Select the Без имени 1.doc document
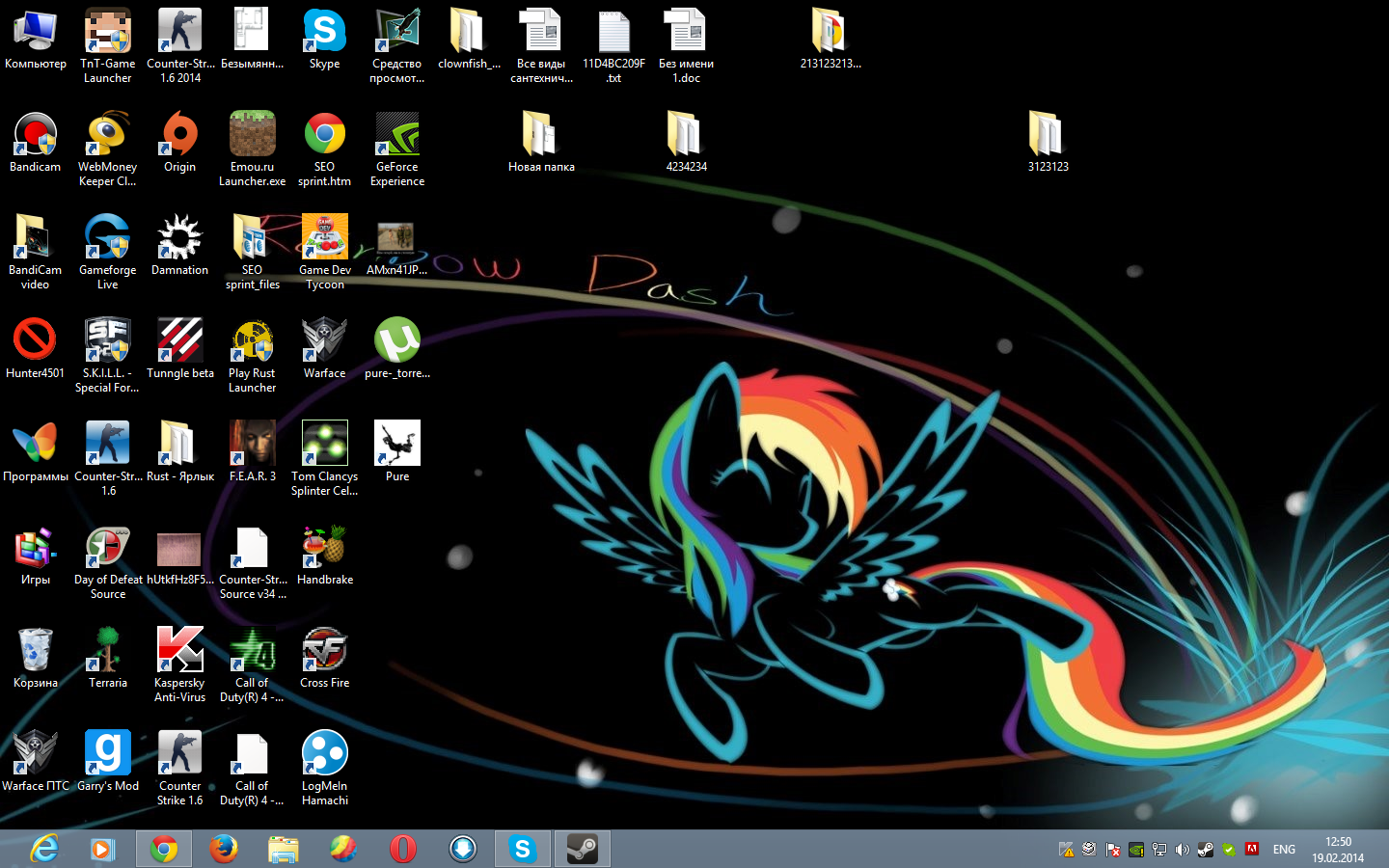The height and width of the screenshot is (868, 1389). click(x=686, y=46)
